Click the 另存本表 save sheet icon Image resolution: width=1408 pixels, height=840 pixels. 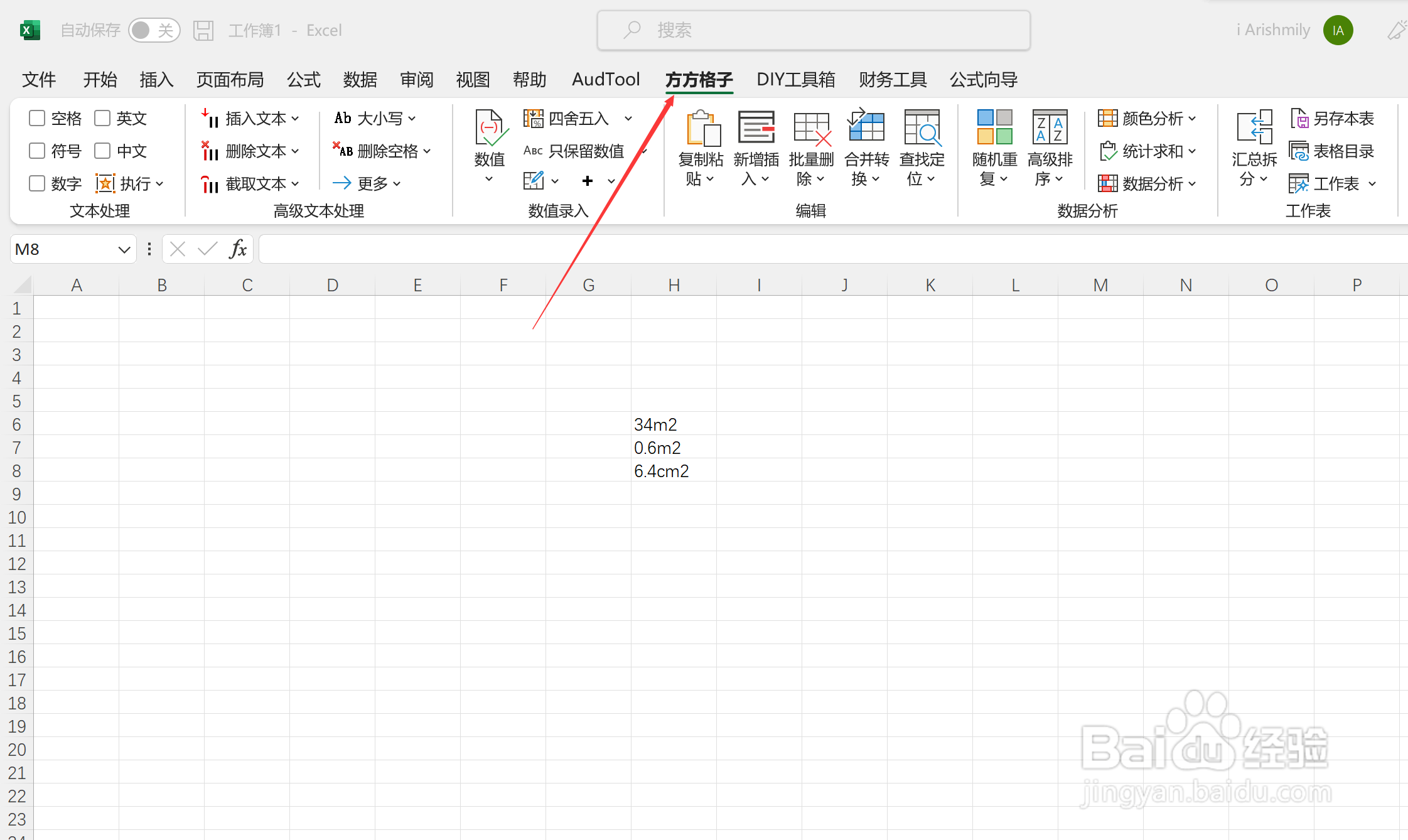pyautogui.click(x=1299, y=118)
